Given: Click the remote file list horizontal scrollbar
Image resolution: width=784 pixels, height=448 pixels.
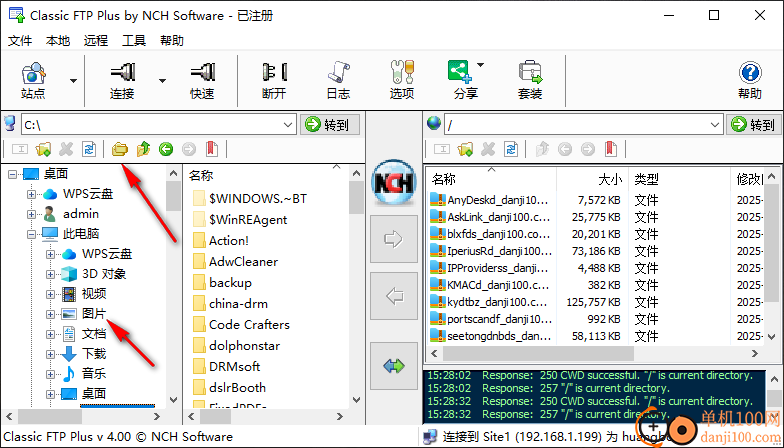Looking at the screenshot, I should (x=538, y=354).
